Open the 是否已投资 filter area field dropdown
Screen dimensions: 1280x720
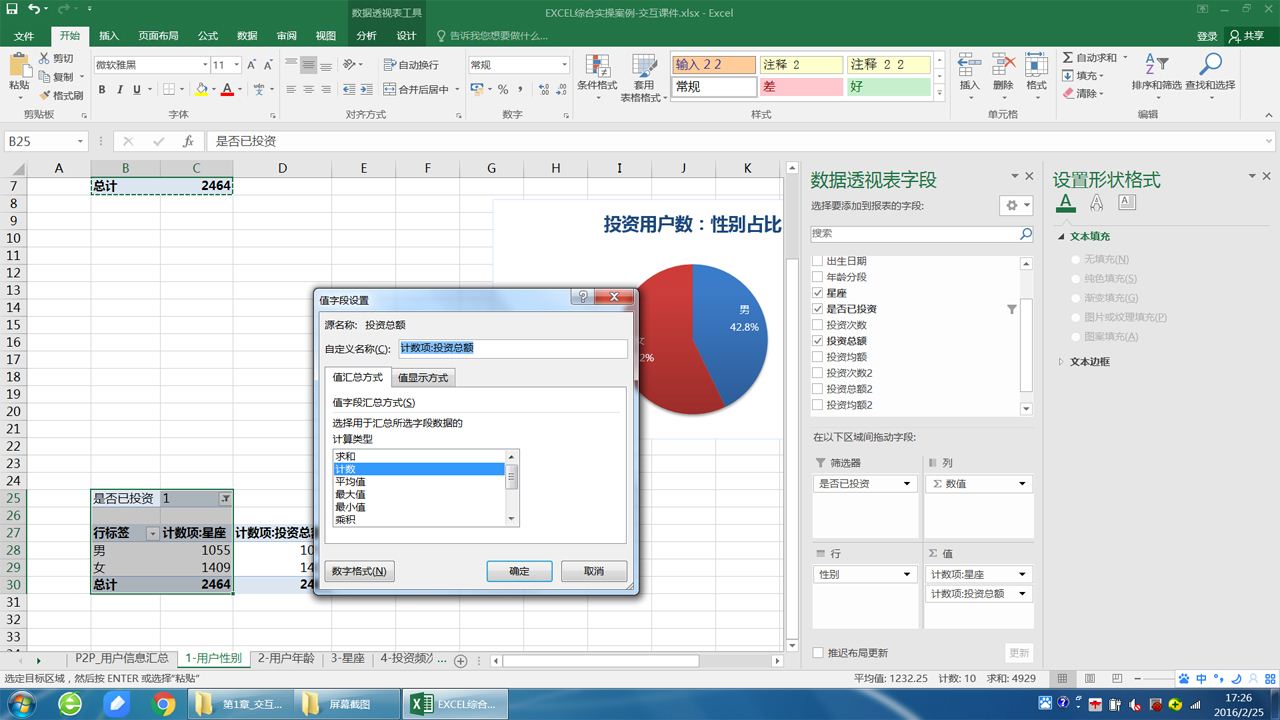click(907, 484)
